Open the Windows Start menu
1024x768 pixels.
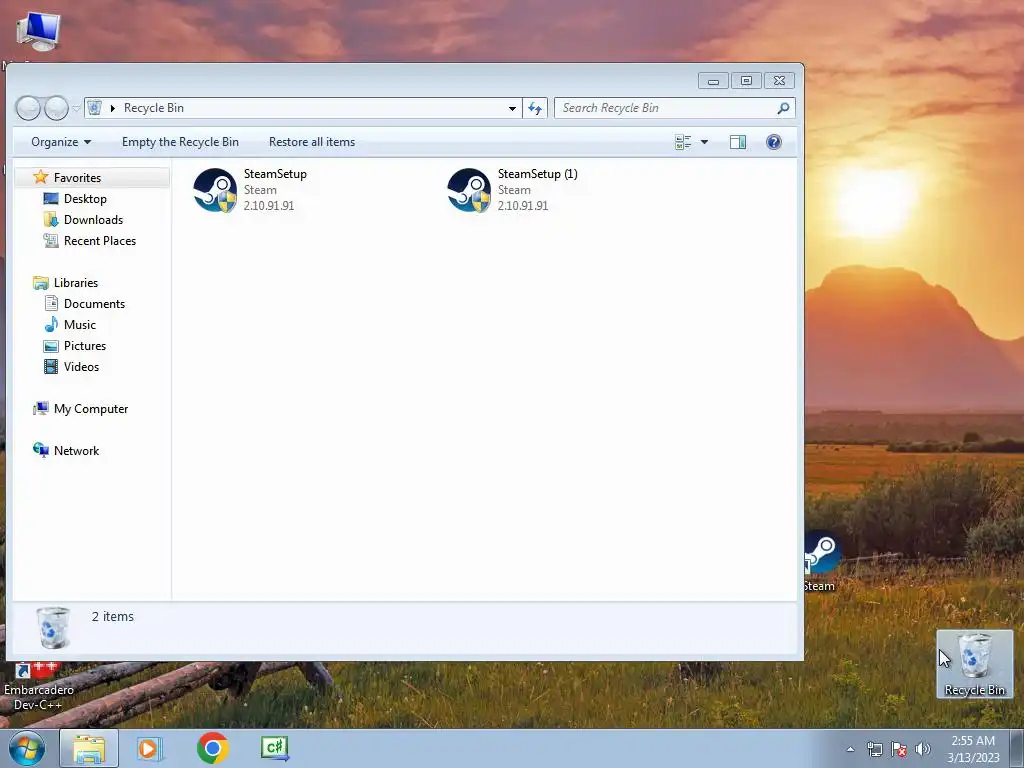click(27, 748)
